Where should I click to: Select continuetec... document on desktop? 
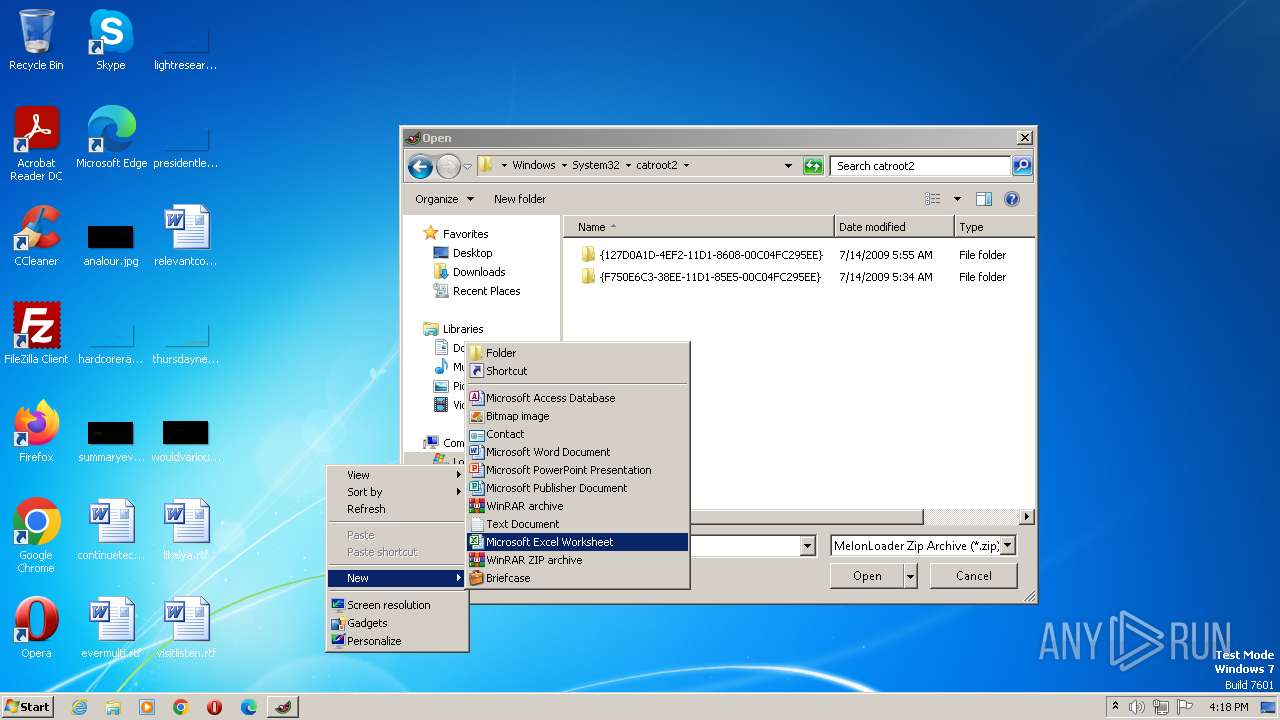(111, 530)
